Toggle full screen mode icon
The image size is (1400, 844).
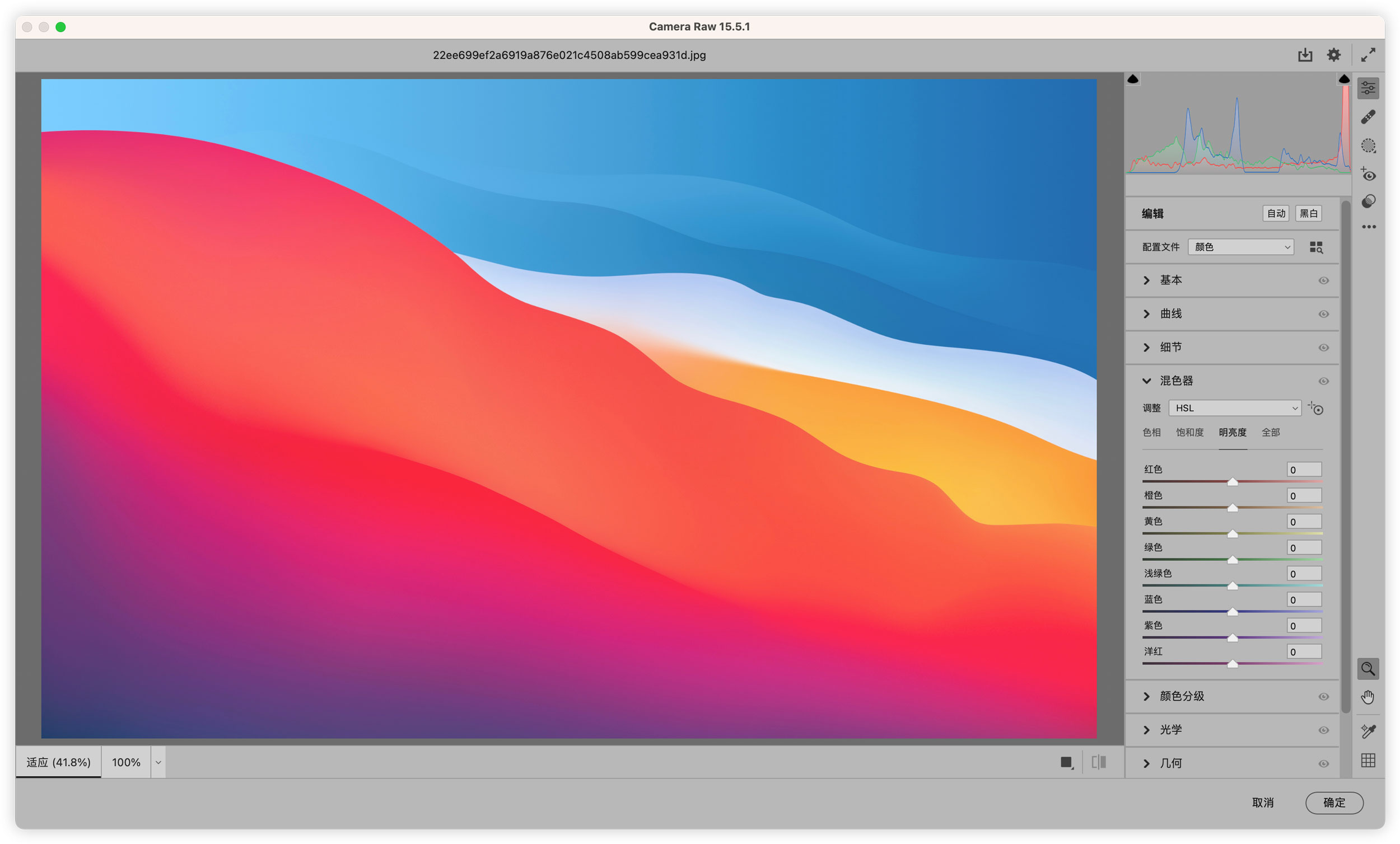[x=1368, y=54]
